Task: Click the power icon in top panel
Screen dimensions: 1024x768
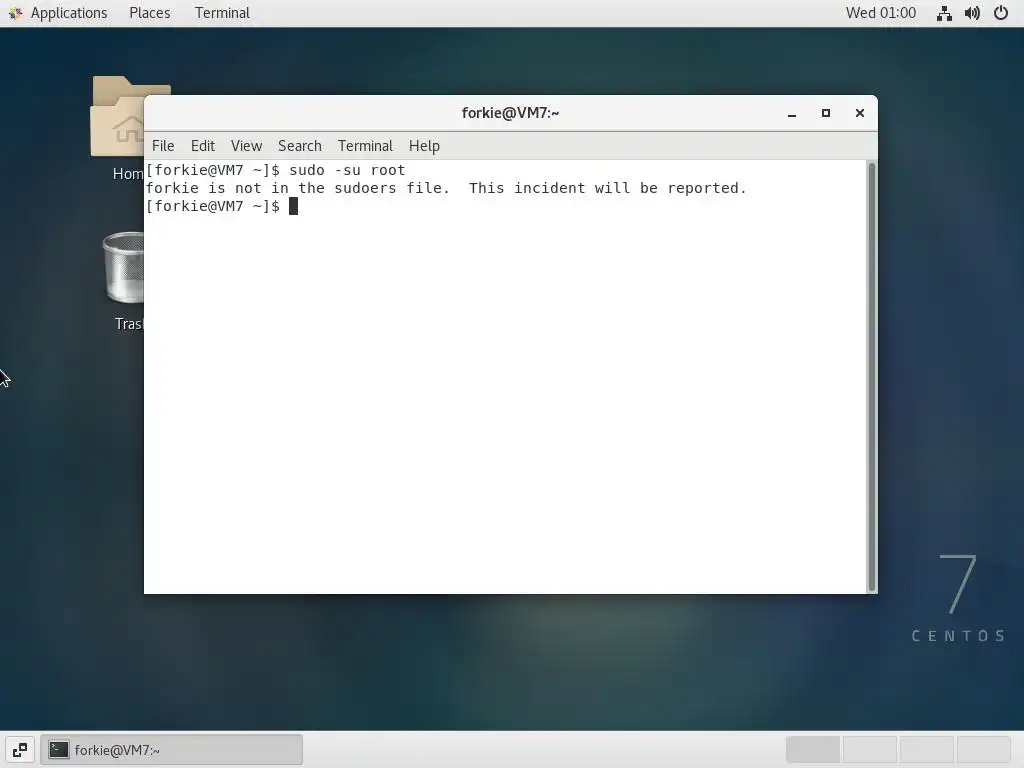Action: coord(1000,13)
